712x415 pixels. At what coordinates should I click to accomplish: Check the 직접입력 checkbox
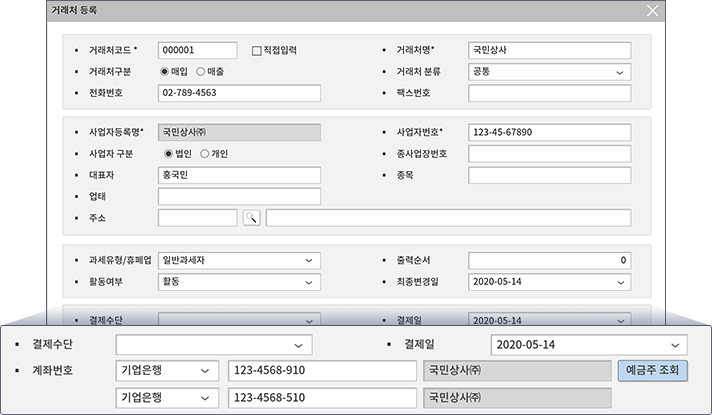point(256,50)
